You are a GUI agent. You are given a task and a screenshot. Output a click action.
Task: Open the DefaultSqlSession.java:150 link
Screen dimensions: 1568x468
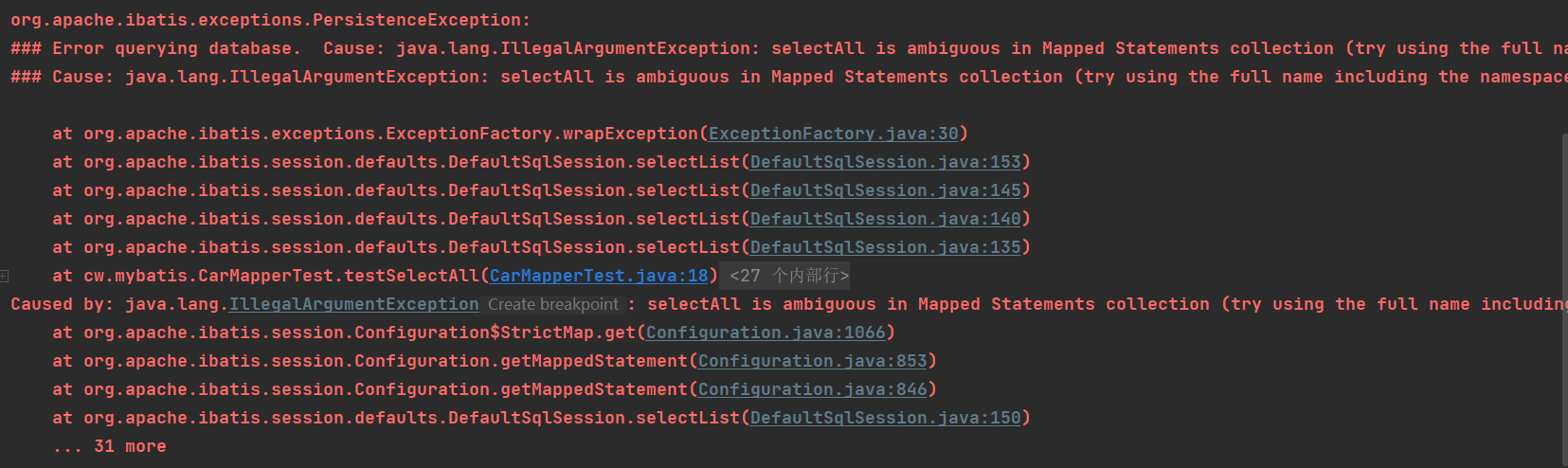tap(886, 418)
